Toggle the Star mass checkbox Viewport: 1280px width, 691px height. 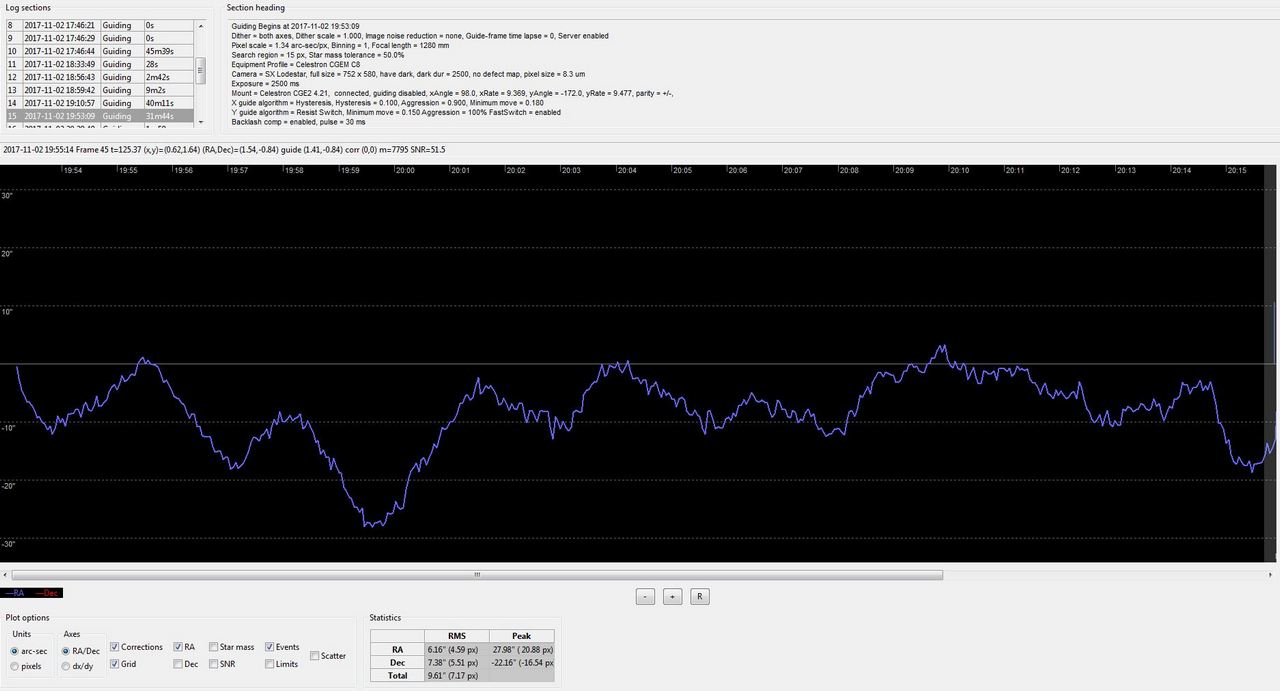(x=214, y=647)
